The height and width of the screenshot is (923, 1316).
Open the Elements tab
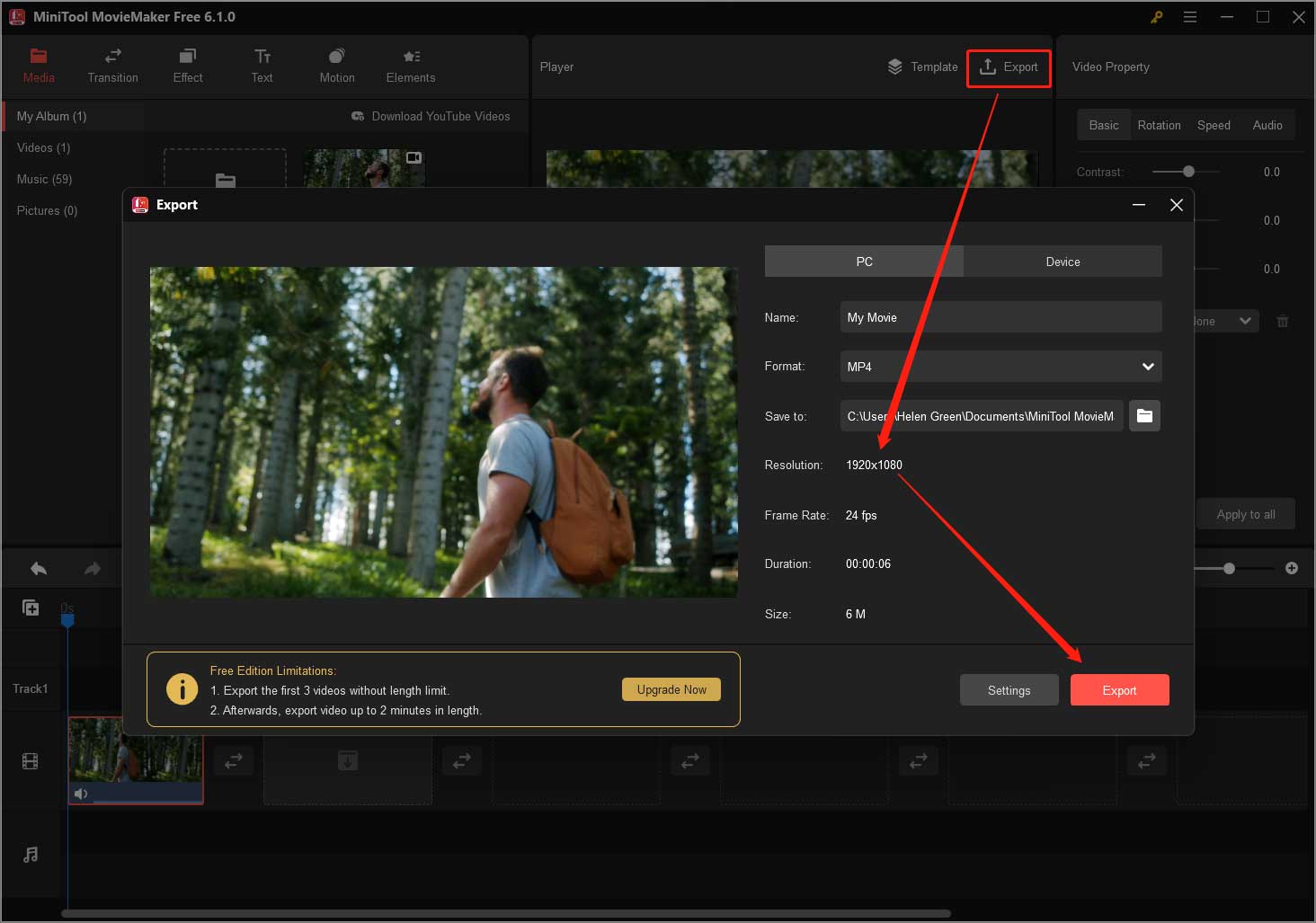[411, 67]
